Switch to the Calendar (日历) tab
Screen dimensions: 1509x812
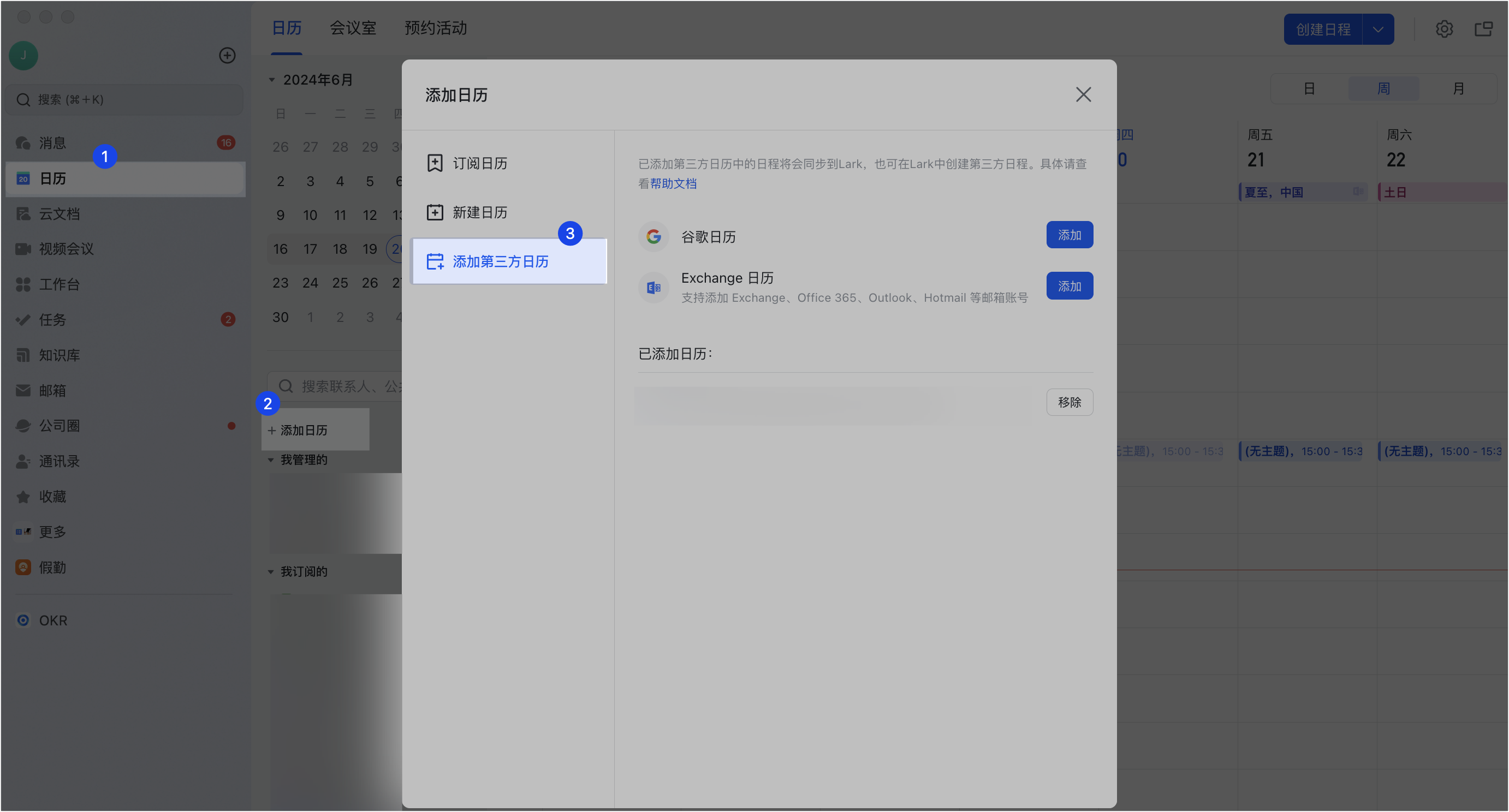pyautogui.click(x=287, y=28)
